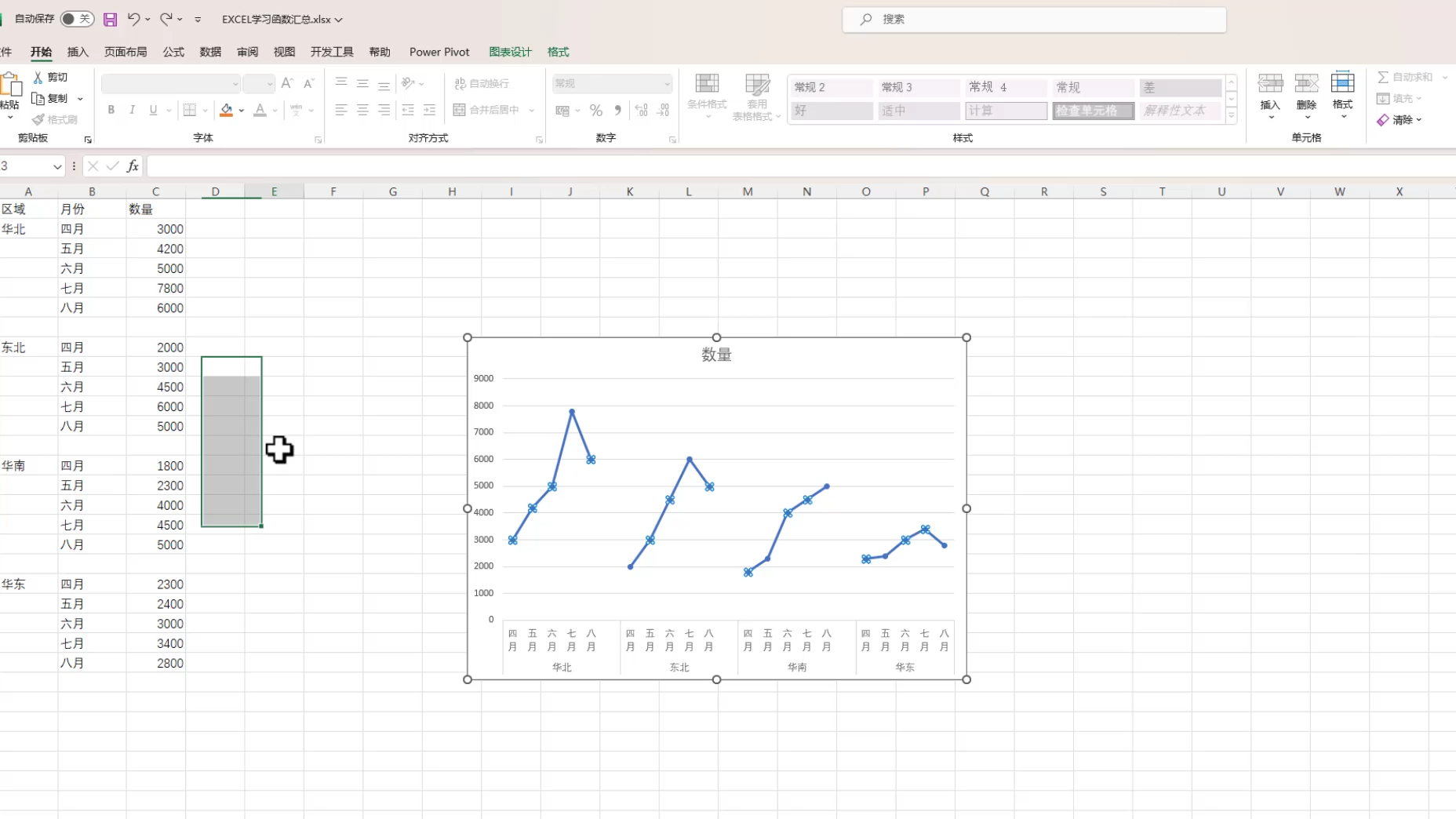Open the borders dropdown arrow
The height and width of the screenshot is (819, 1456).
[x=205, y=111]
